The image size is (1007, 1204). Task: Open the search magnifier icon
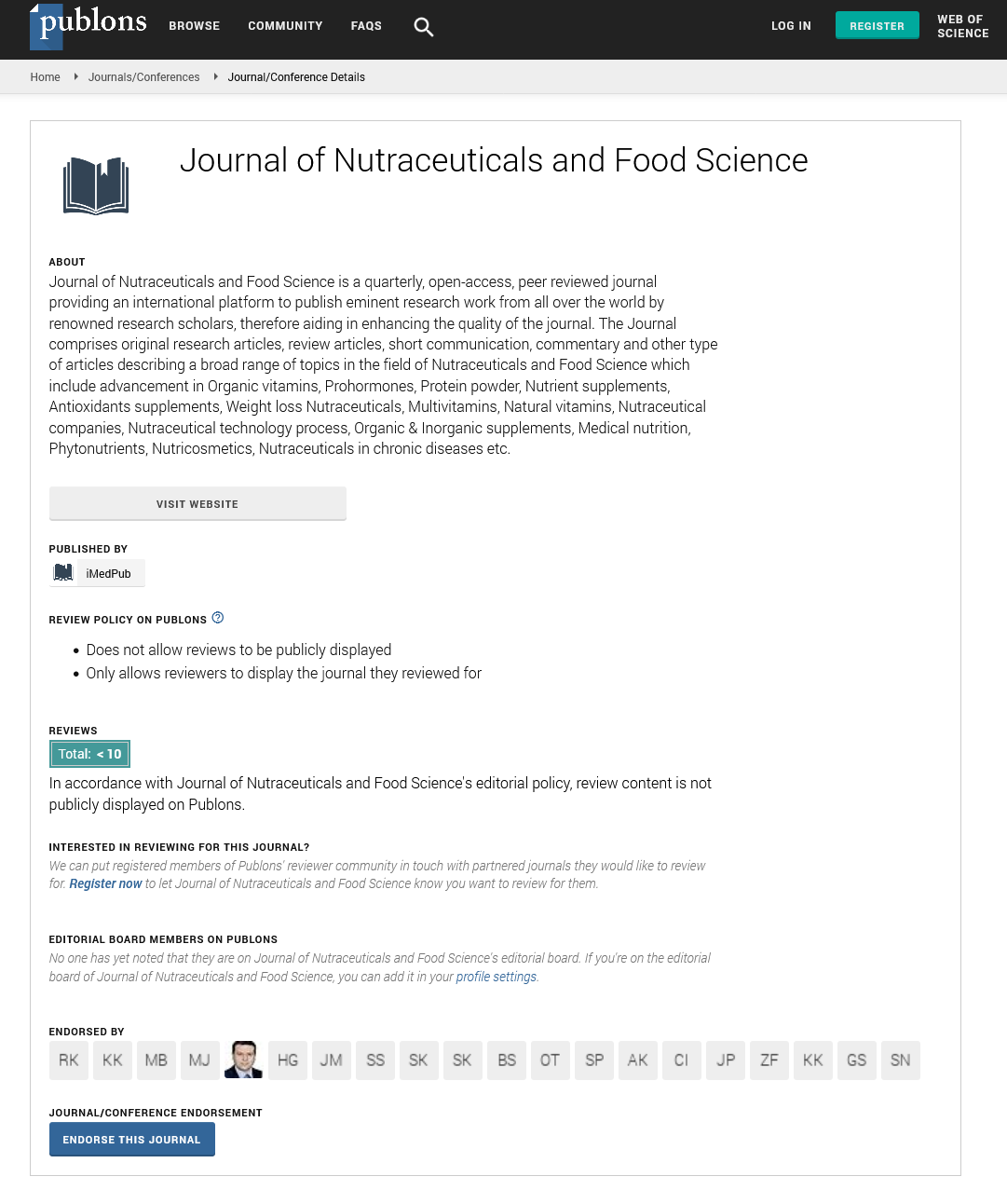(x=424, y=27)
